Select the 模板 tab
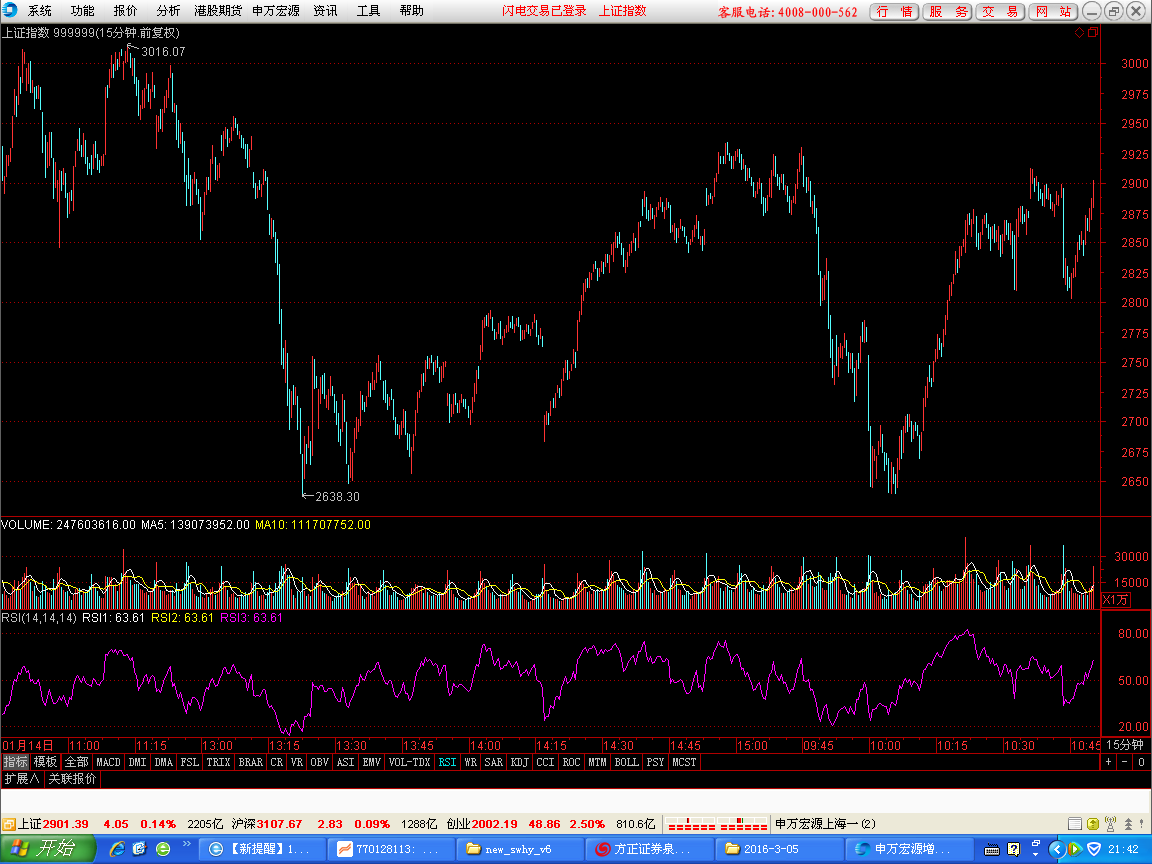This screenshot has width=1152, height=864. pos(46,762)
